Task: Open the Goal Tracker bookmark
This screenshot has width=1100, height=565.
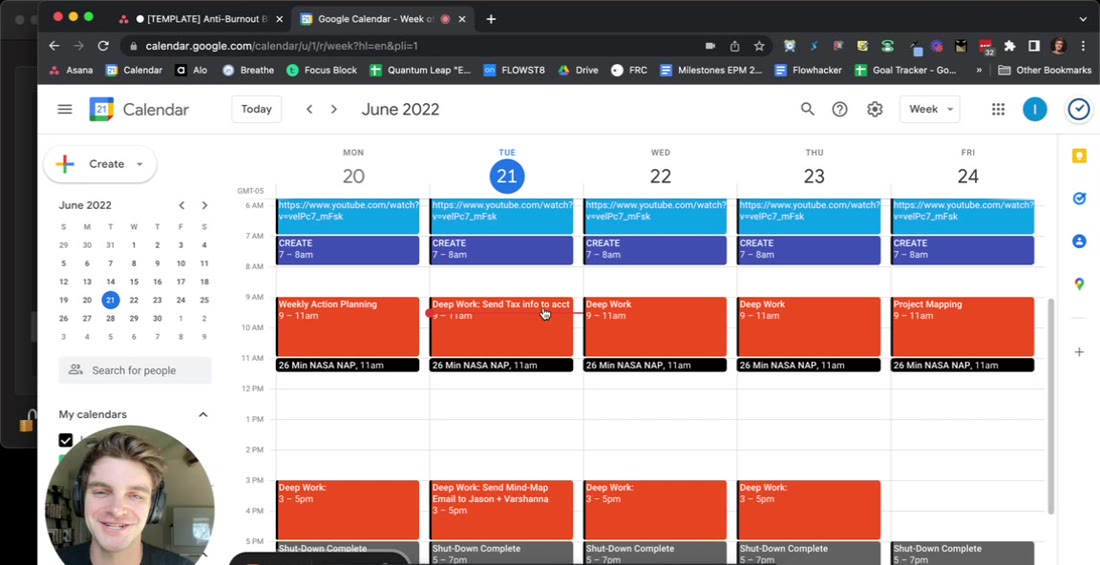Action: 906,70
